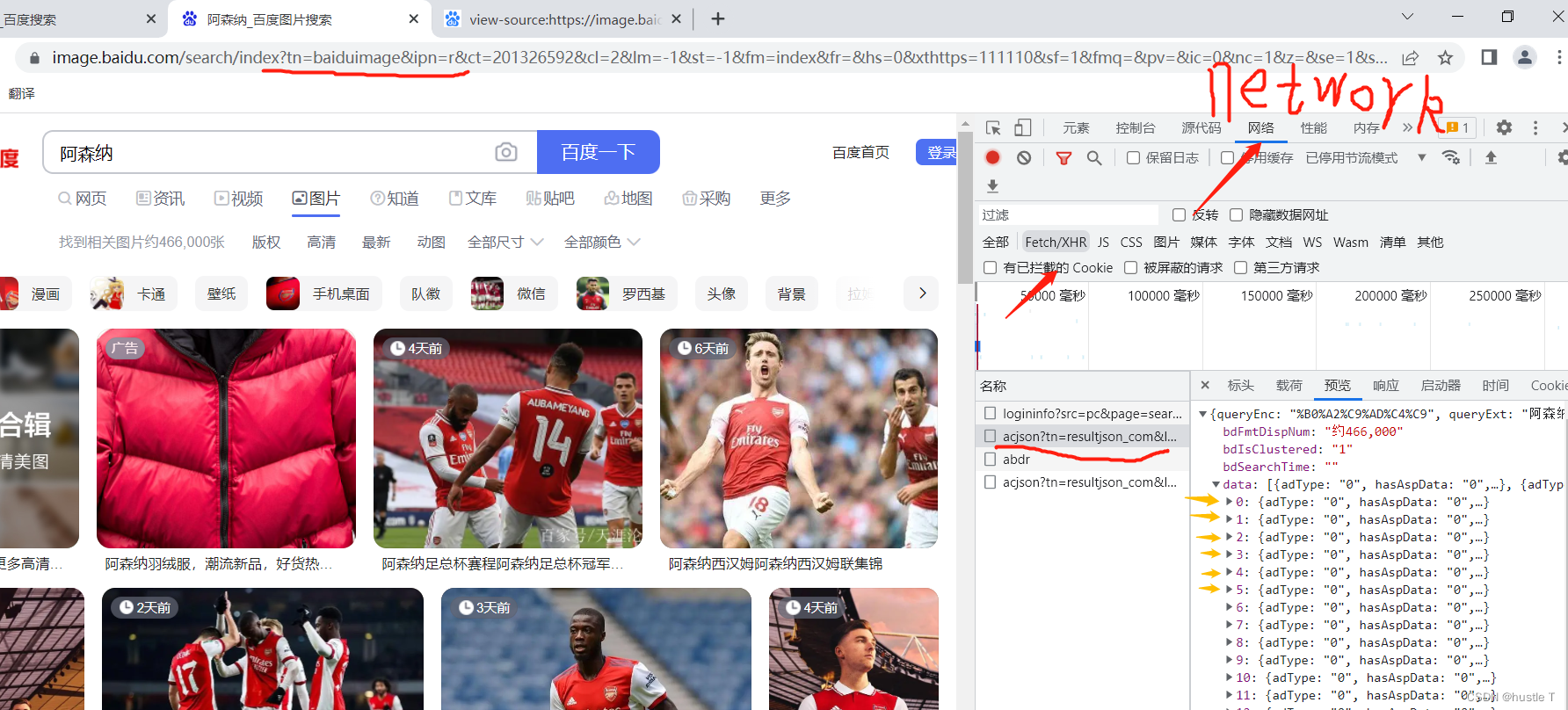Image resolution: width=1568 pixels, height=710 pixels.
Task: Open the throttling mode dropdown arrow
Action: click(x=1421, y=158)
